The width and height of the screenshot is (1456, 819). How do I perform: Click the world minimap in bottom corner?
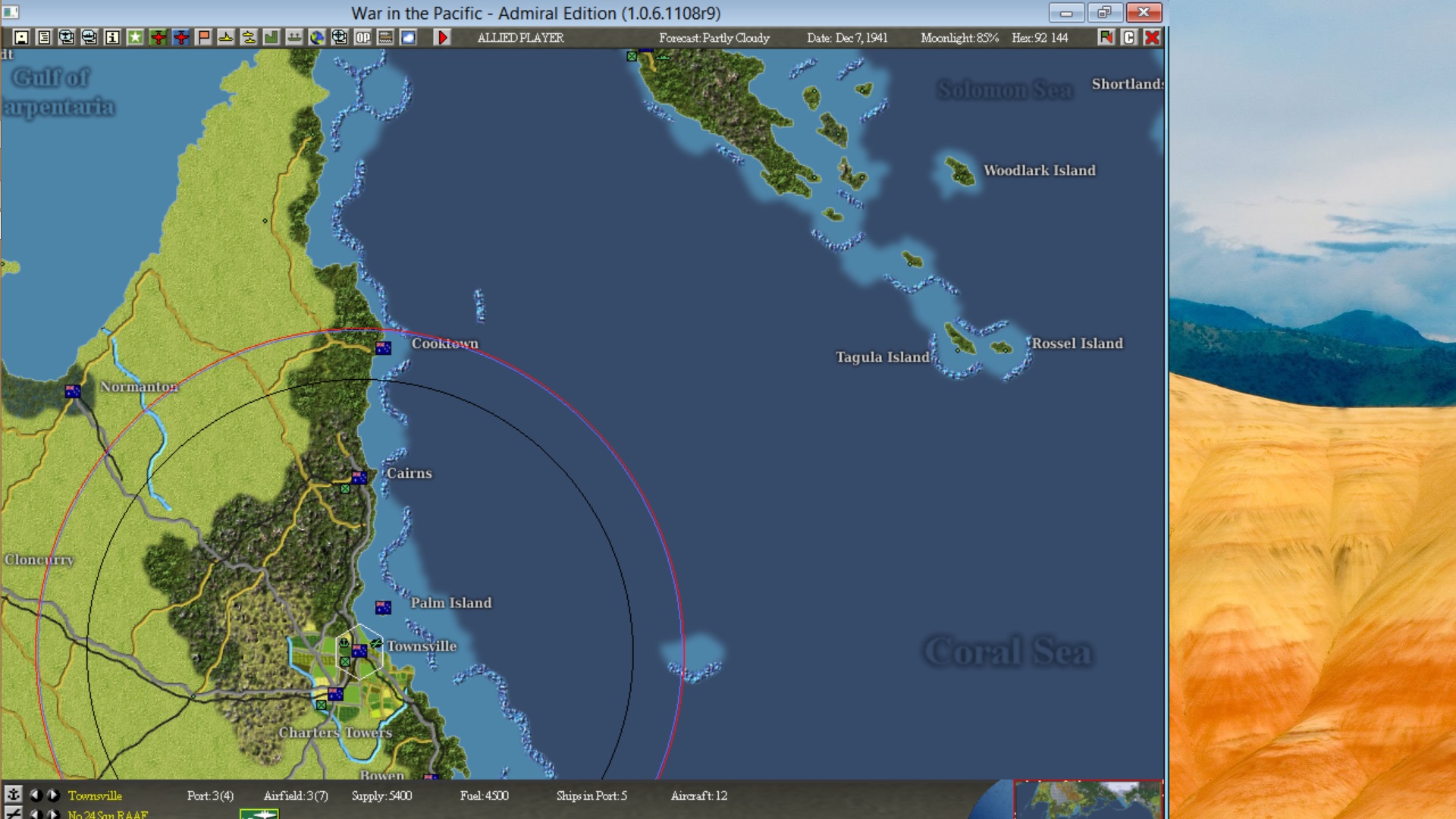pos(1088,799)
